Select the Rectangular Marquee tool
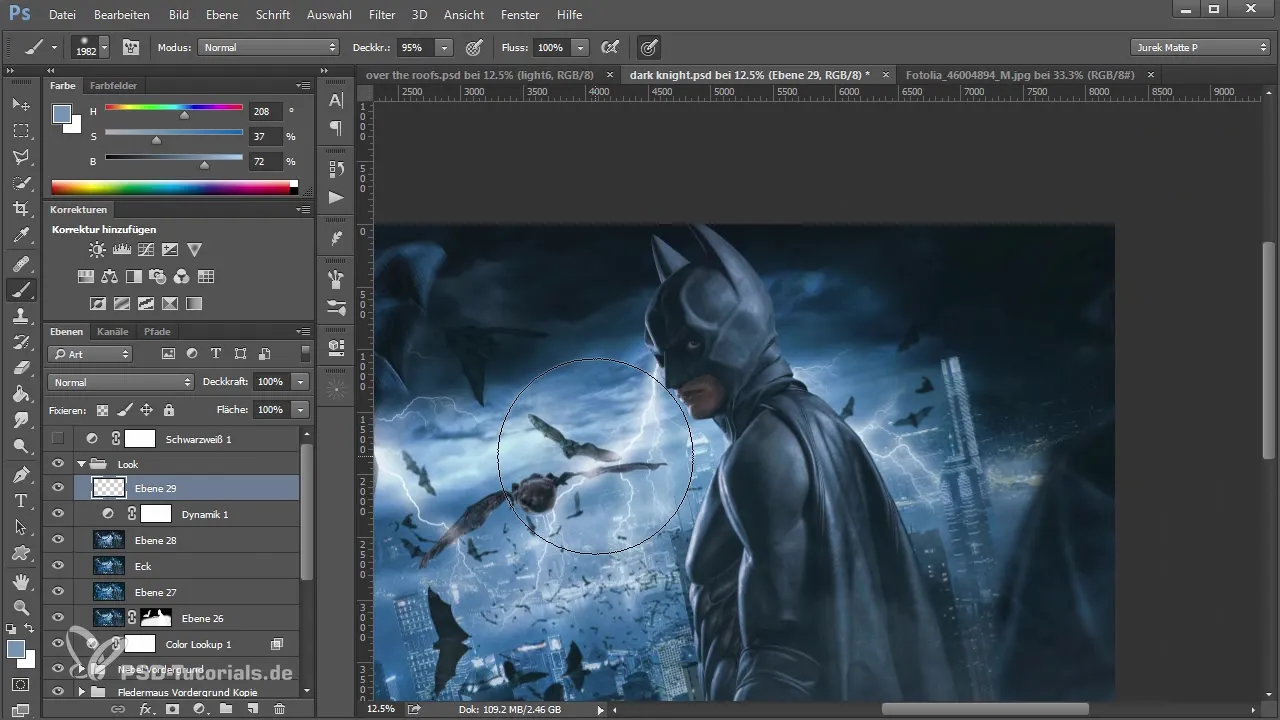The width and height of the screenshot is (1280, 720). pos(21,130)
